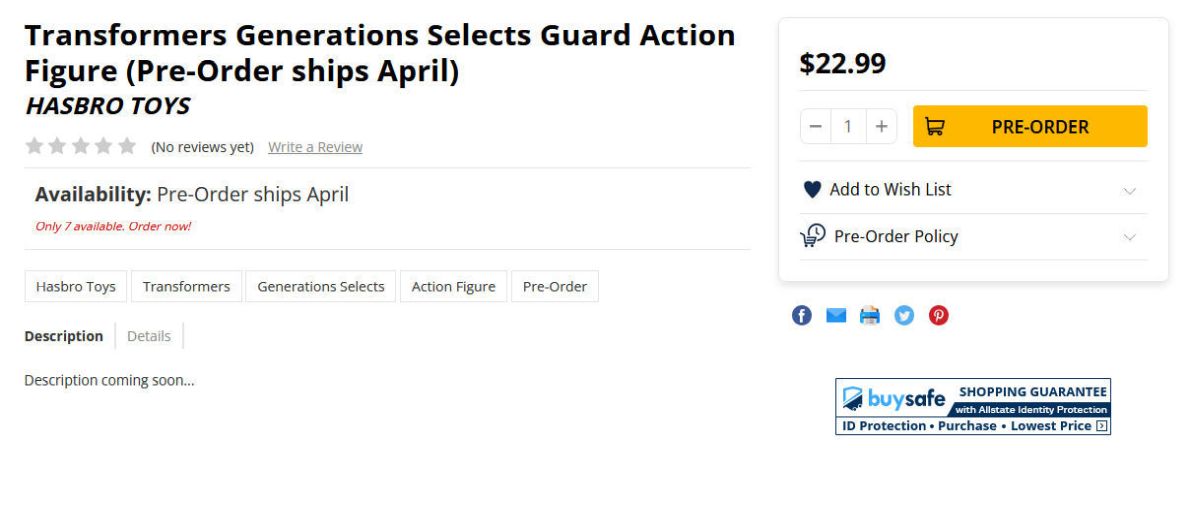Viewport: 1200px width, 510px height.
Task: Select the Description tab
Action: click(x=64, y=336)
